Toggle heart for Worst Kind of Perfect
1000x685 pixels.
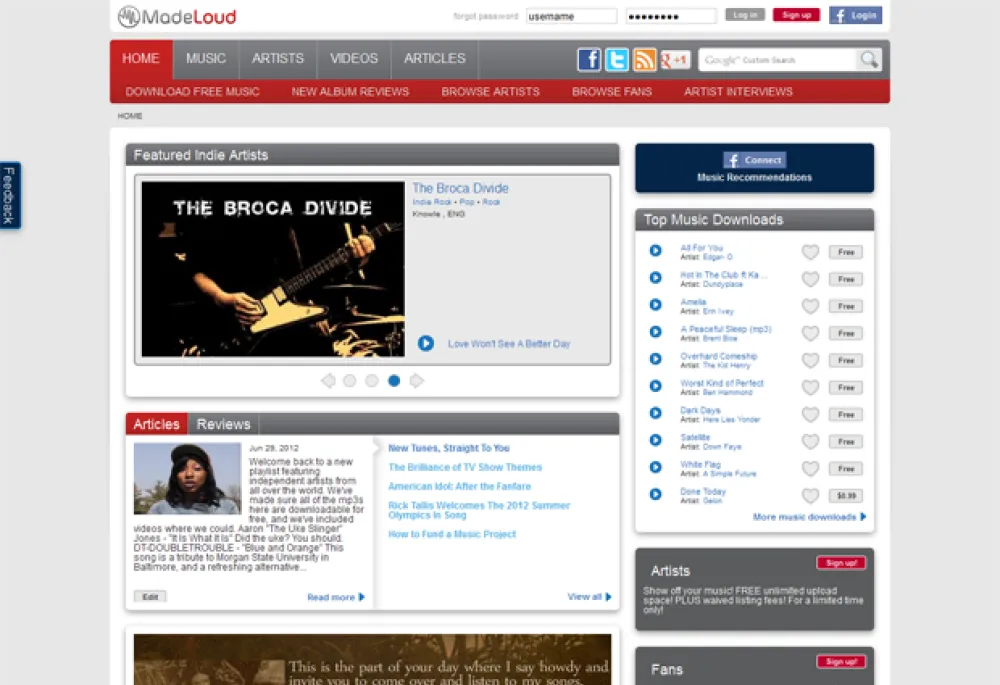coord(810,387)
